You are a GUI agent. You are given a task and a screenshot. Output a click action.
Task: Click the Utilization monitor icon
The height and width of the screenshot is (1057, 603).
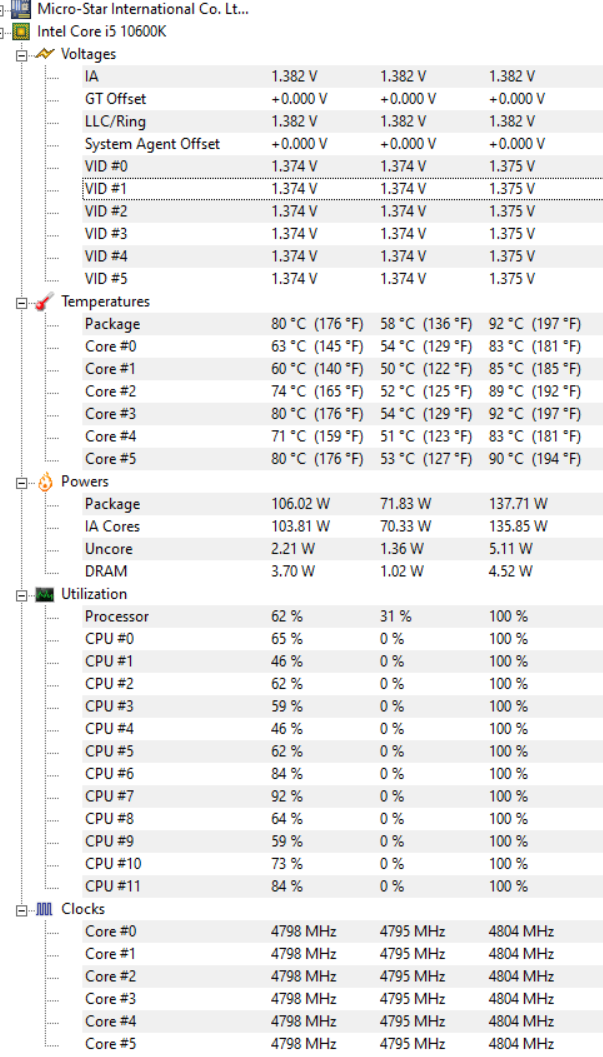[45, 594]
